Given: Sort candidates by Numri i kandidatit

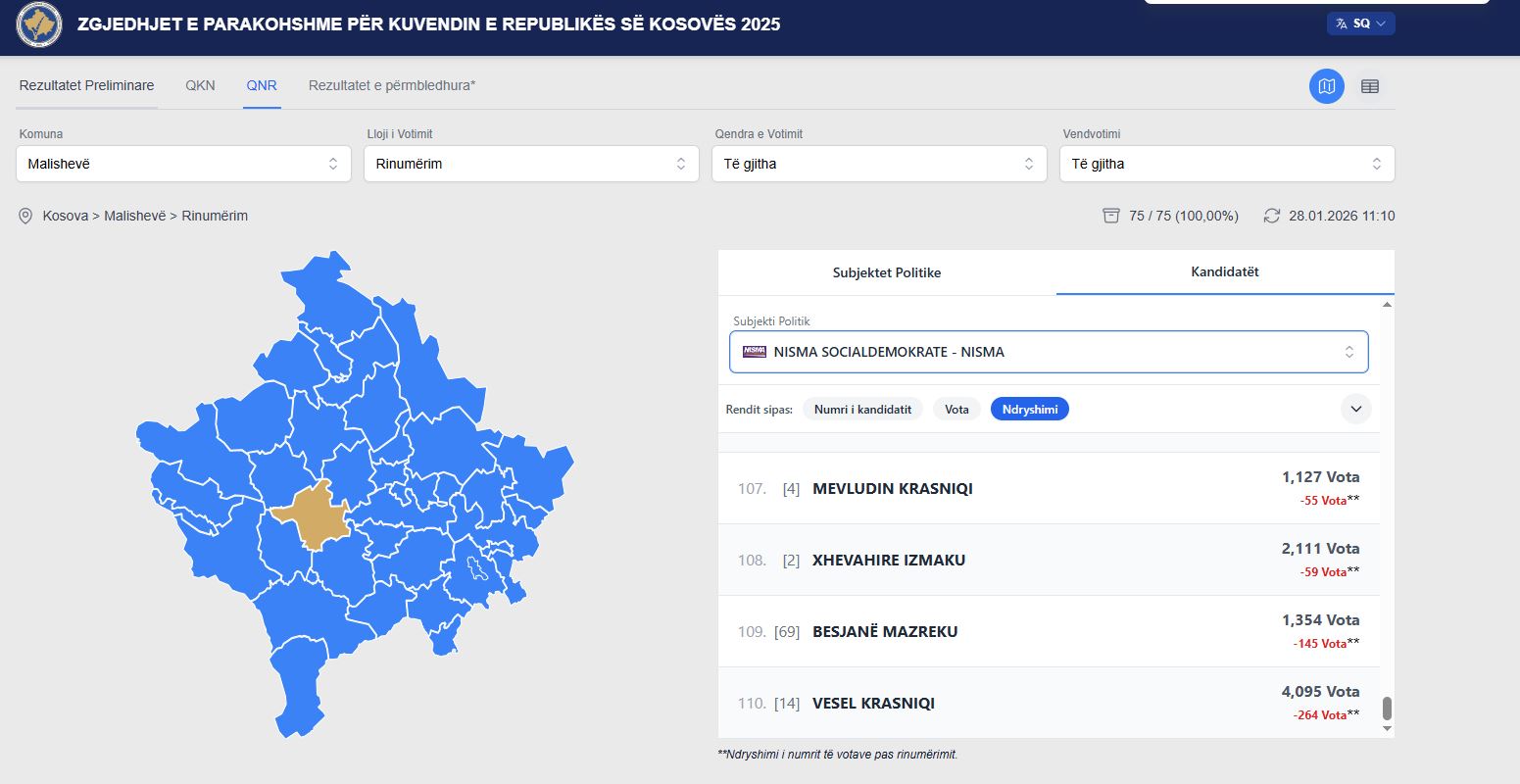Looking at the screenshot, I should [x=862, y=410].
